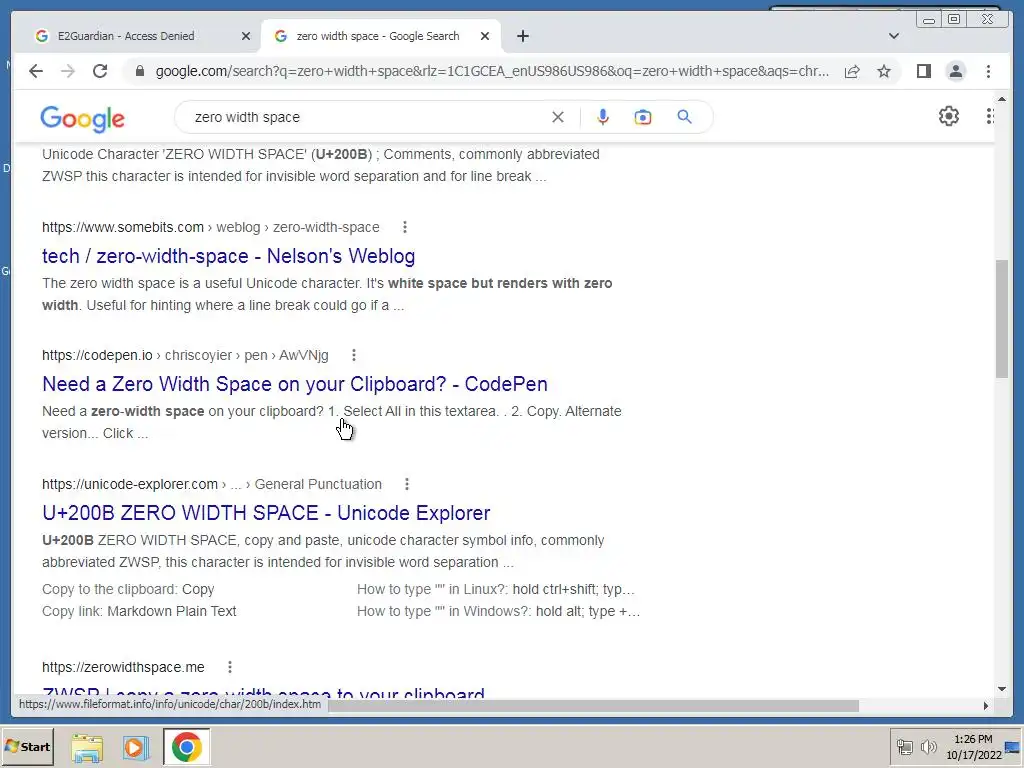Open Windows Explorer from taskbar

click(87, 748)
